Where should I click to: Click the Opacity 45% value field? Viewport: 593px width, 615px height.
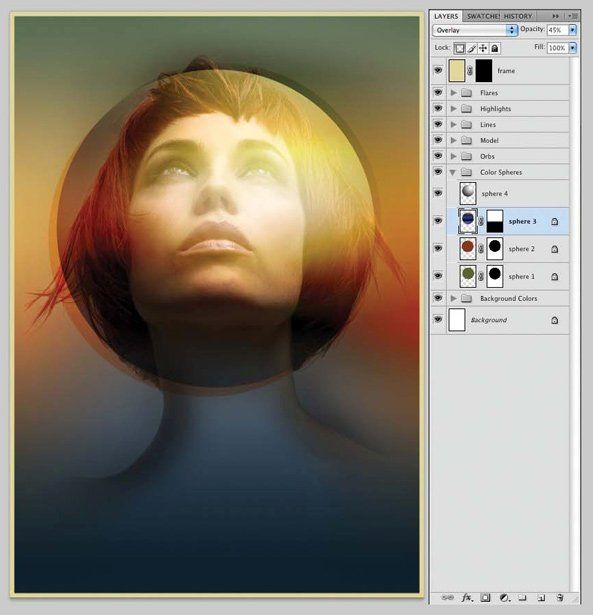tap(557, 30)
